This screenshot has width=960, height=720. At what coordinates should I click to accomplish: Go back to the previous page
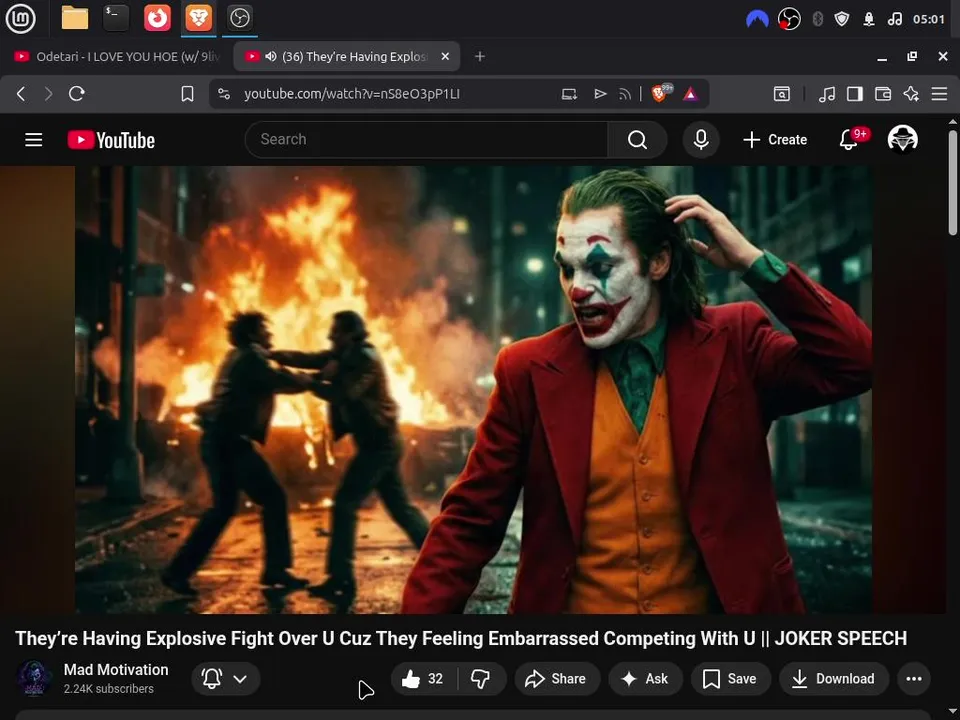pyautogui.click(x=21, y=94)
